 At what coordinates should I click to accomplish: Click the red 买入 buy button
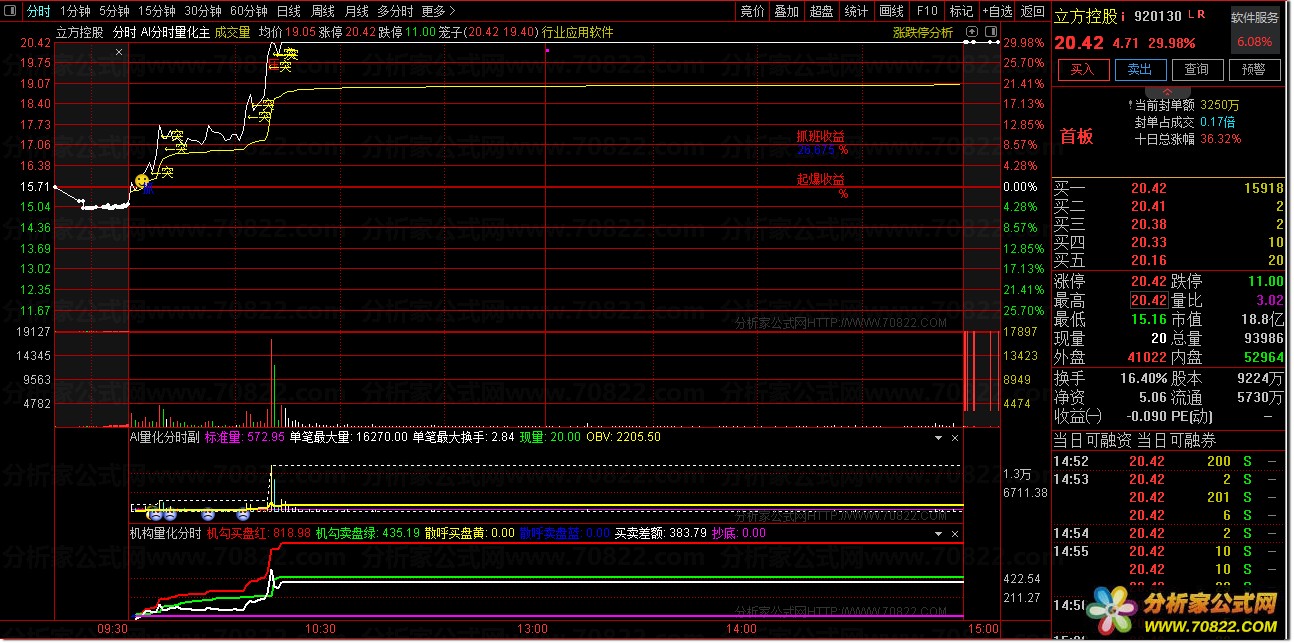point(1083,69)
